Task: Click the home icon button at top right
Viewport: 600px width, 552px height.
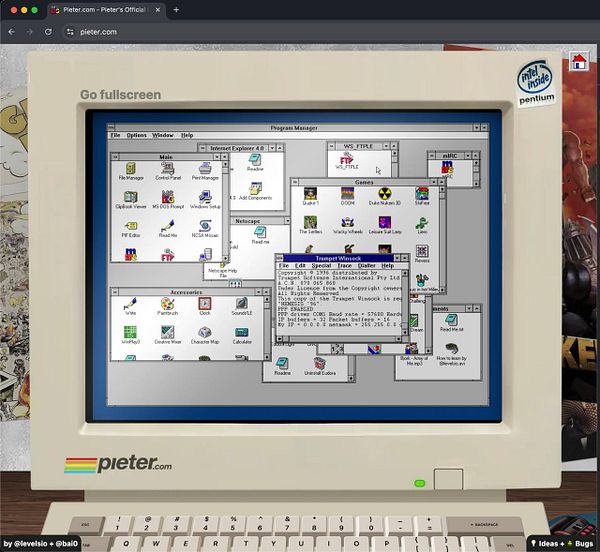Action: click(579, 61)
